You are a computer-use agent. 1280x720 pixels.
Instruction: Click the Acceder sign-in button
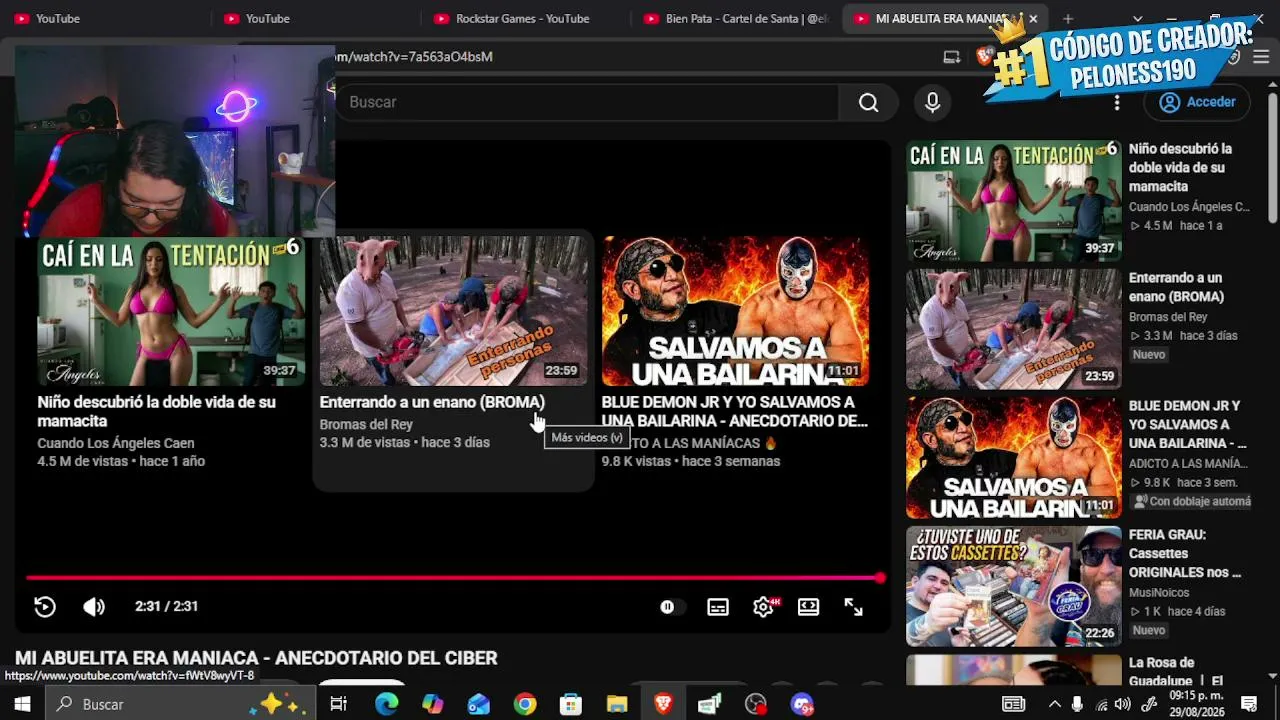coord(1198,102)
